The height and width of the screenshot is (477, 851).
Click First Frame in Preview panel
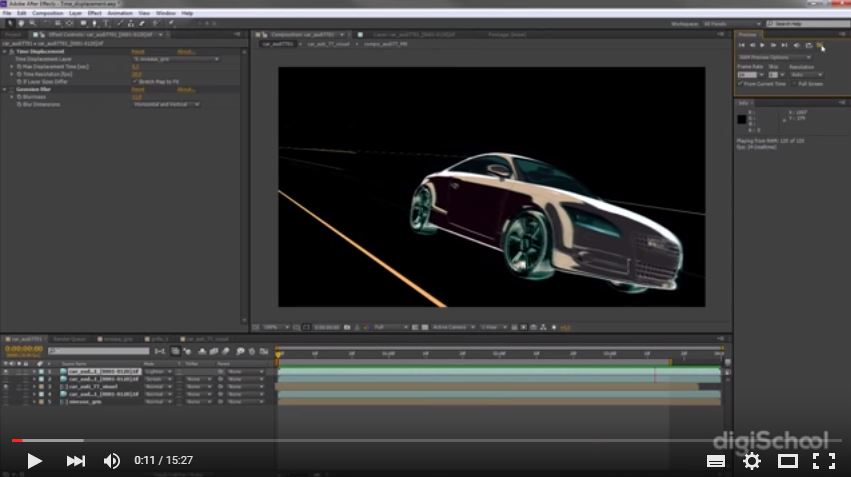[x=742, y=46]
